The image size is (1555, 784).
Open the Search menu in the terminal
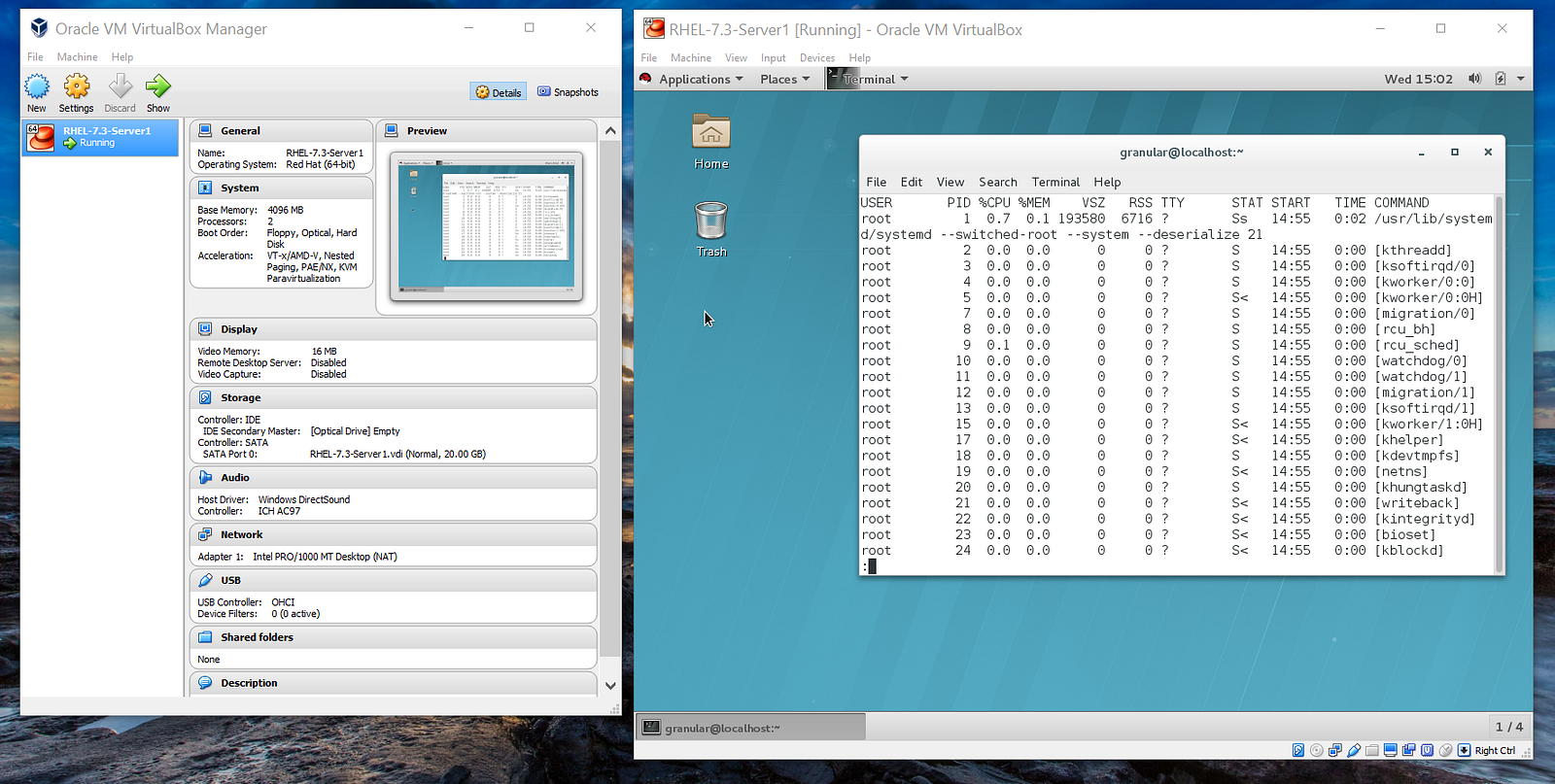point(997,182)
